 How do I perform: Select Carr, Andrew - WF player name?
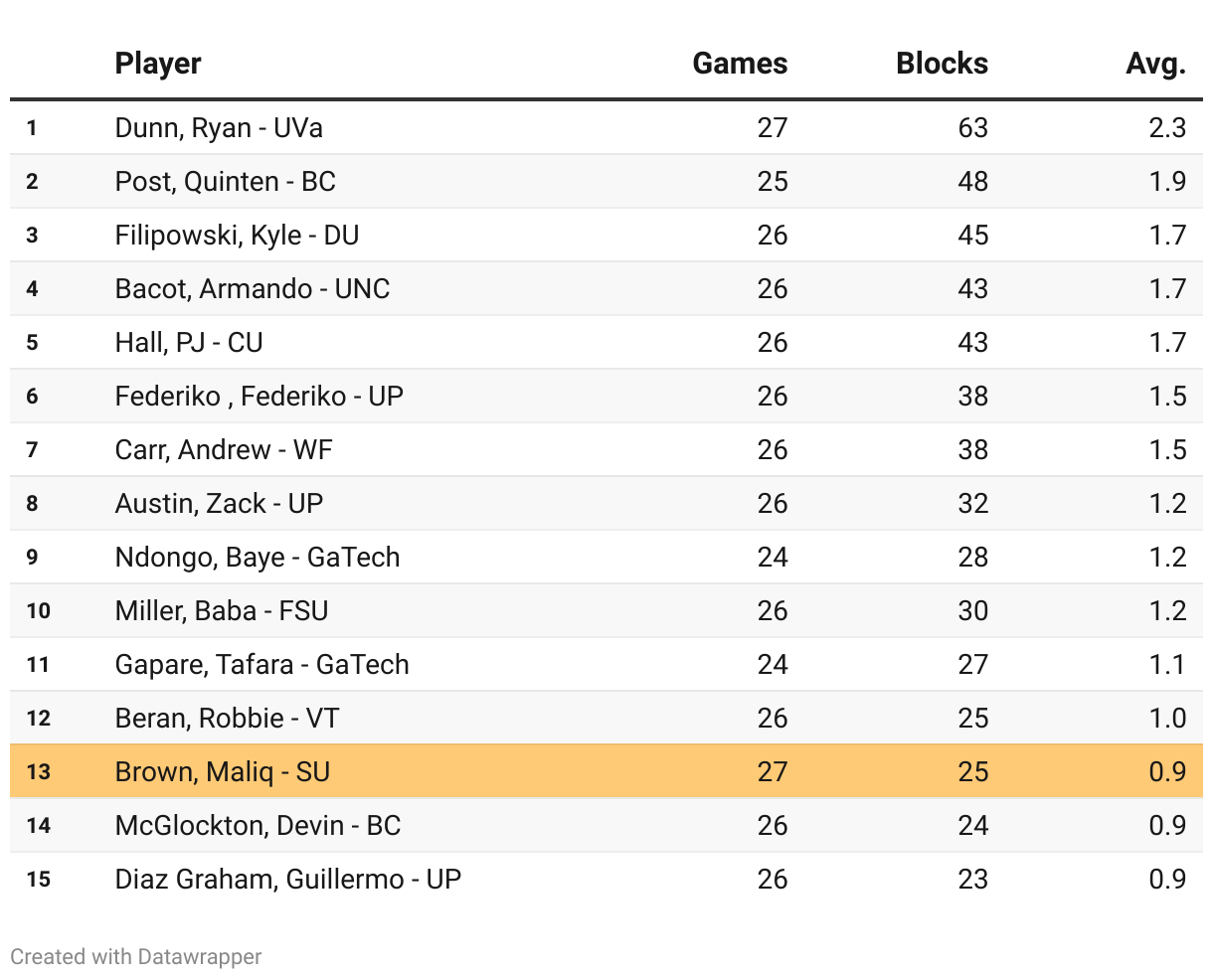[x=224, y=450]
